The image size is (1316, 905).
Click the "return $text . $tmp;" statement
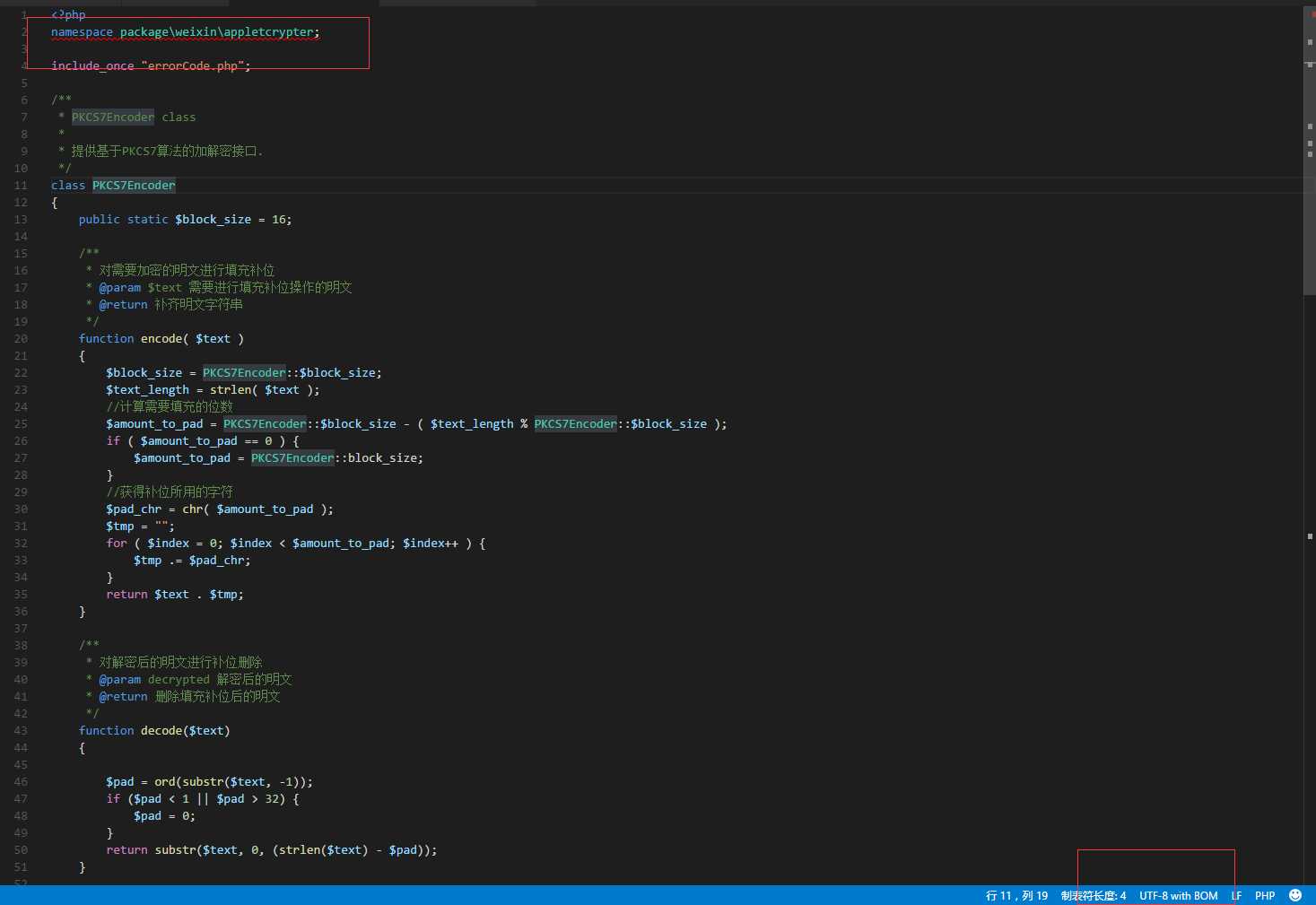[174, 595]
